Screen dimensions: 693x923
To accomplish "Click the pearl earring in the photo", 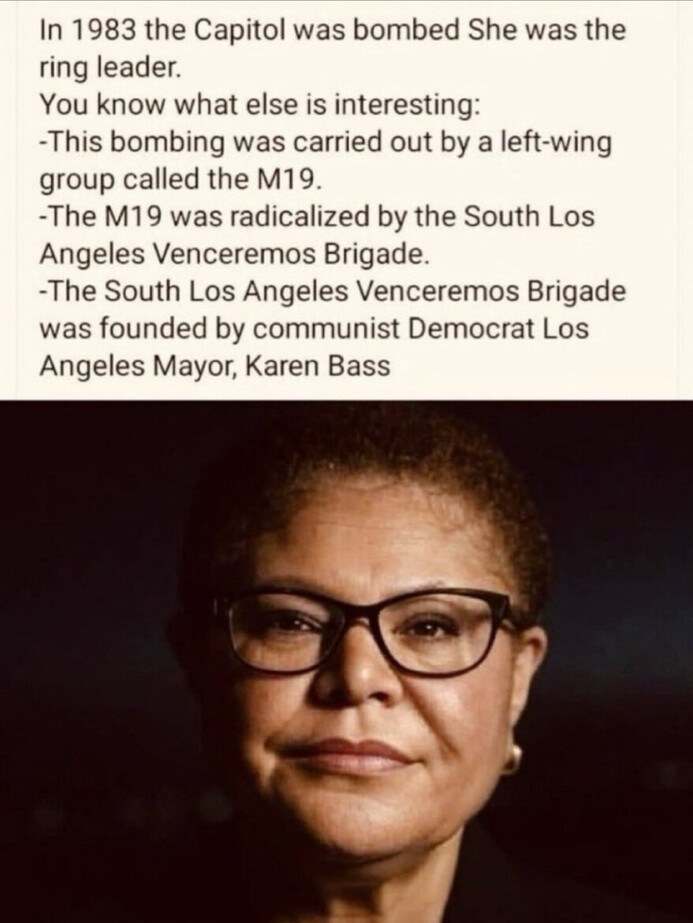I will [512, 758].
